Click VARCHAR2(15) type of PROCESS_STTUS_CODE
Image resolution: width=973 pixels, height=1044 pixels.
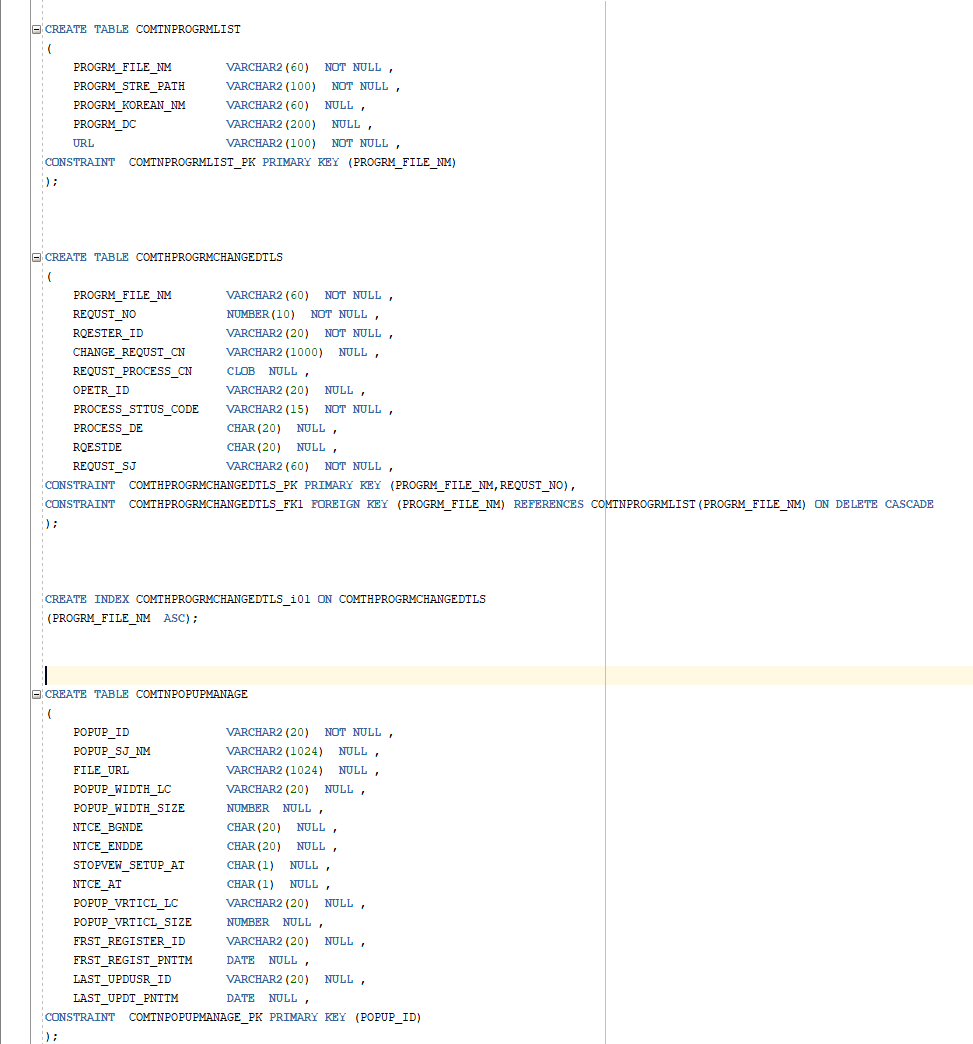point(268,409)
